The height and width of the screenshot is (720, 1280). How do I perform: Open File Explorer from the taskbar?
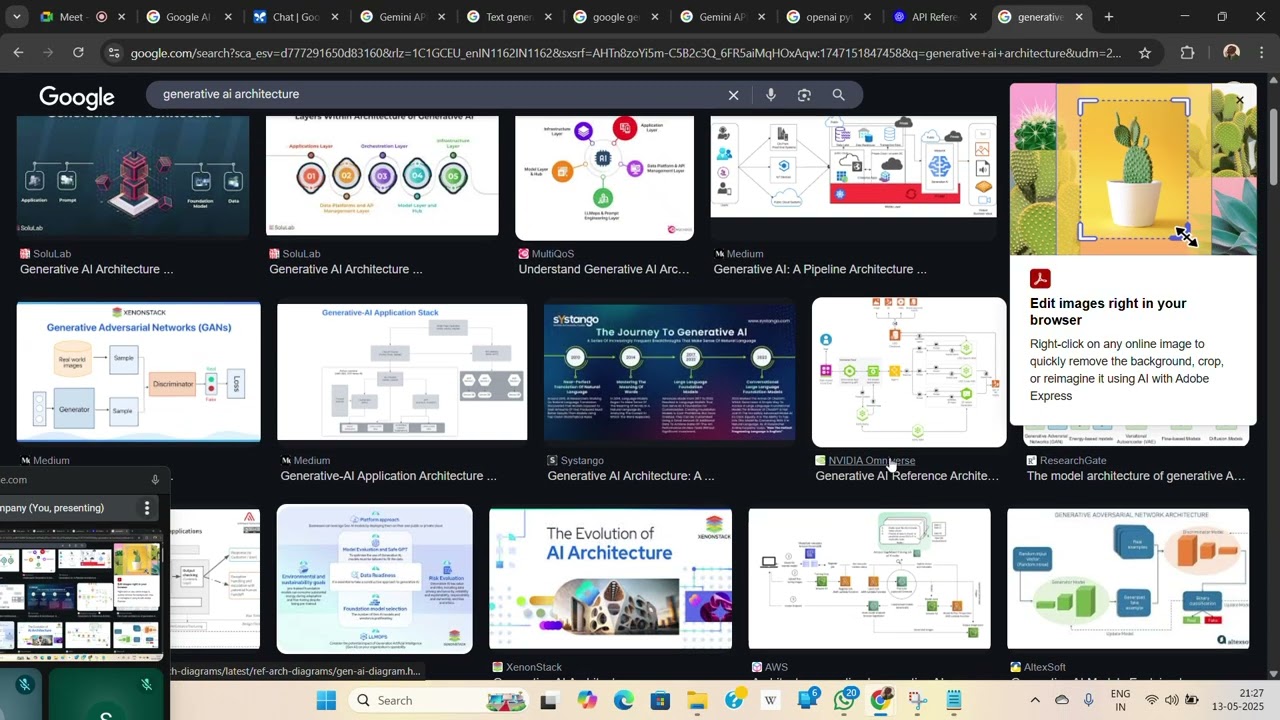(x=697, y=700)
